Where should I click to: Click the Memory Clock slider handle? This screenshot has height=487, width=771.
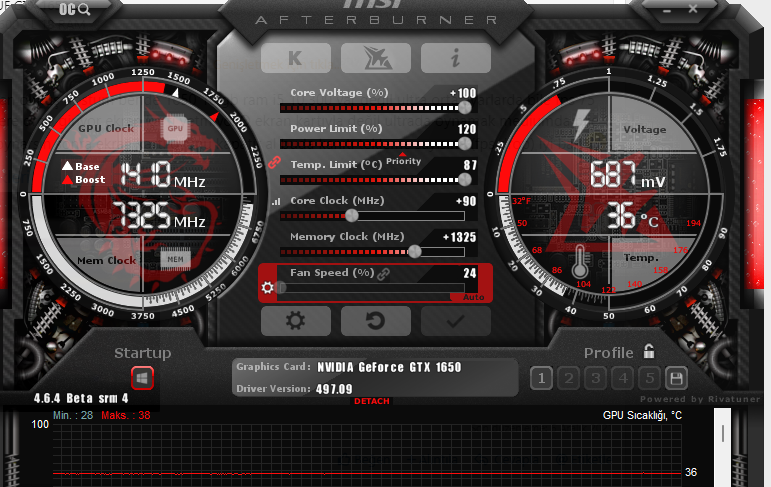tap(415, 251)
